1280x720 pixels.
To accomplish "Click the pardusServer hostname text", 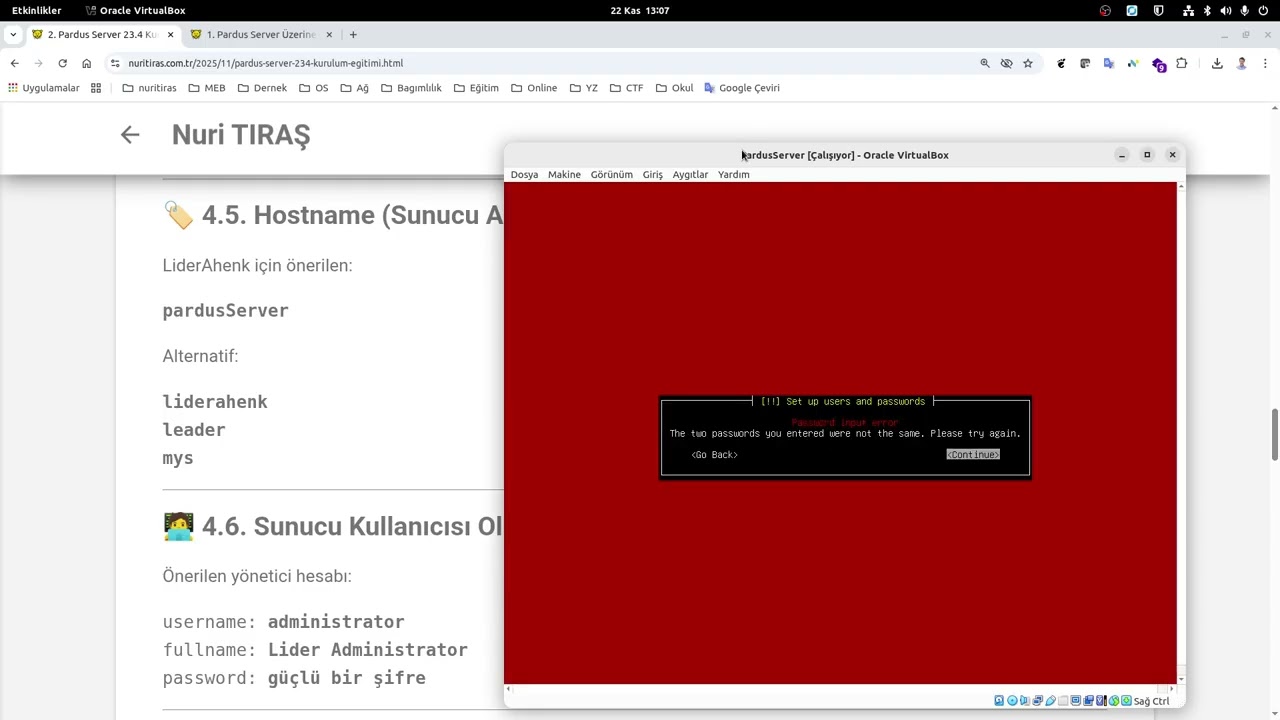I will tap(225, 311).
